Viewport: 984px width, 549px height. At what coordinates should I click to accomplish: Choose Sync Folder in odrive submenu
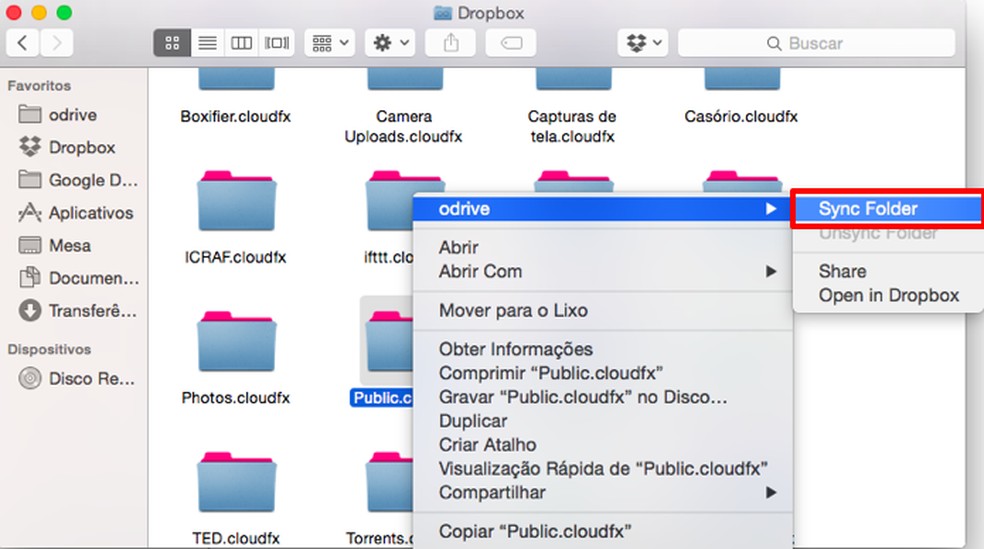click(x=887, y=209)
